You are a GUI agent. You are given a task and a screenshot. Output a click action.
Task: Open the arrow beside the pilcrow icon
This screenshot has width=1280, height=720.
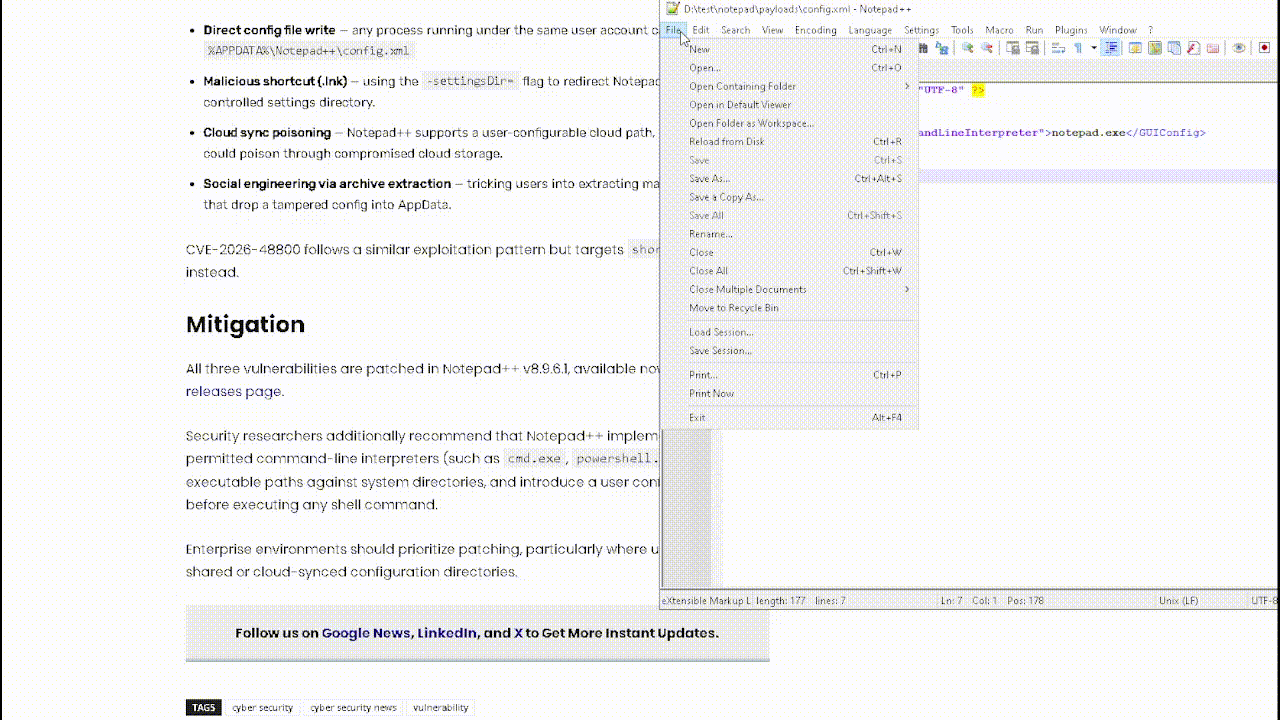pyautogui.click(x=1094, y=48)
